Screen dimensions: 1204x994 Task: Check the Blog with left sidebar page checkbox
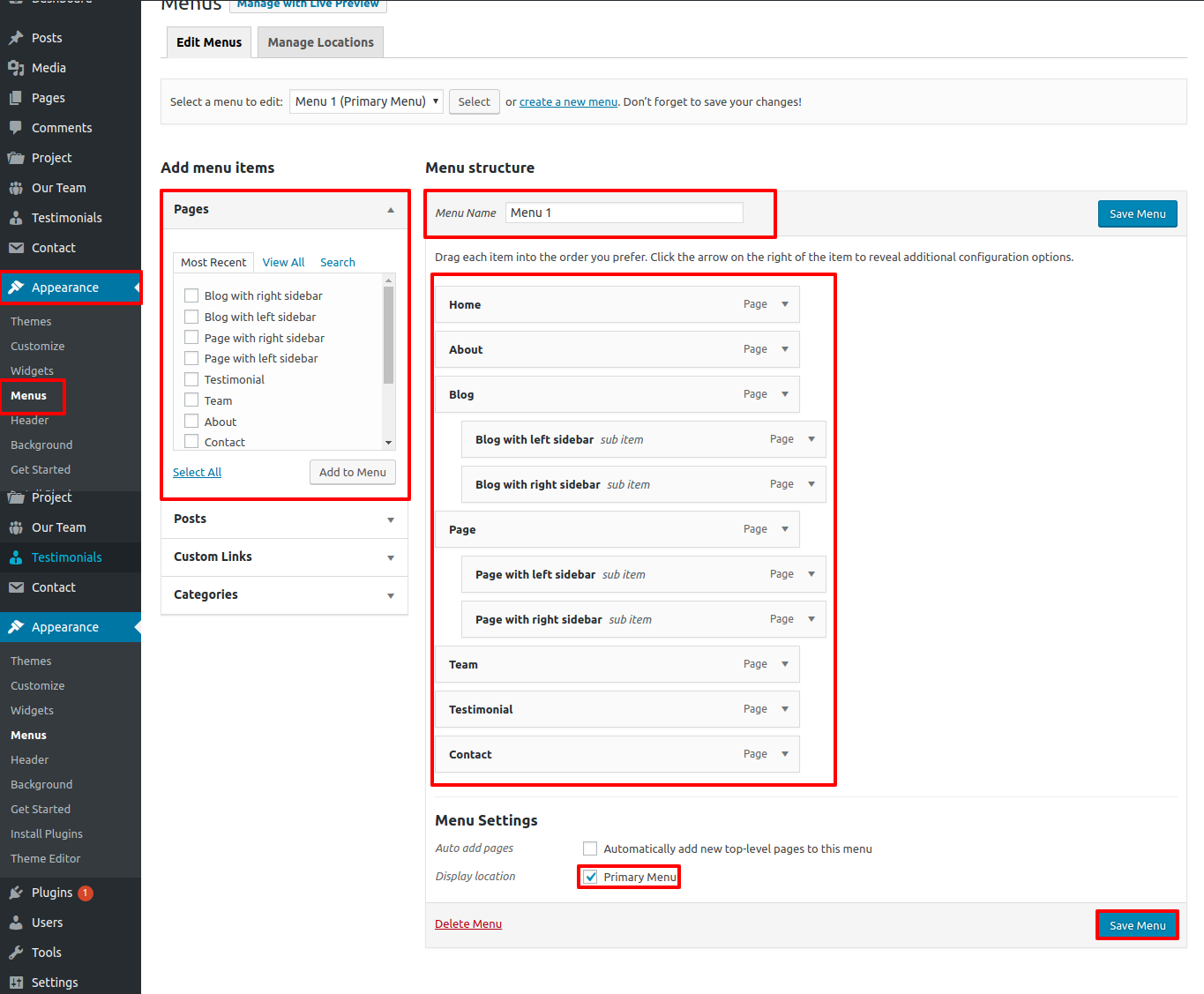[191, 317]
